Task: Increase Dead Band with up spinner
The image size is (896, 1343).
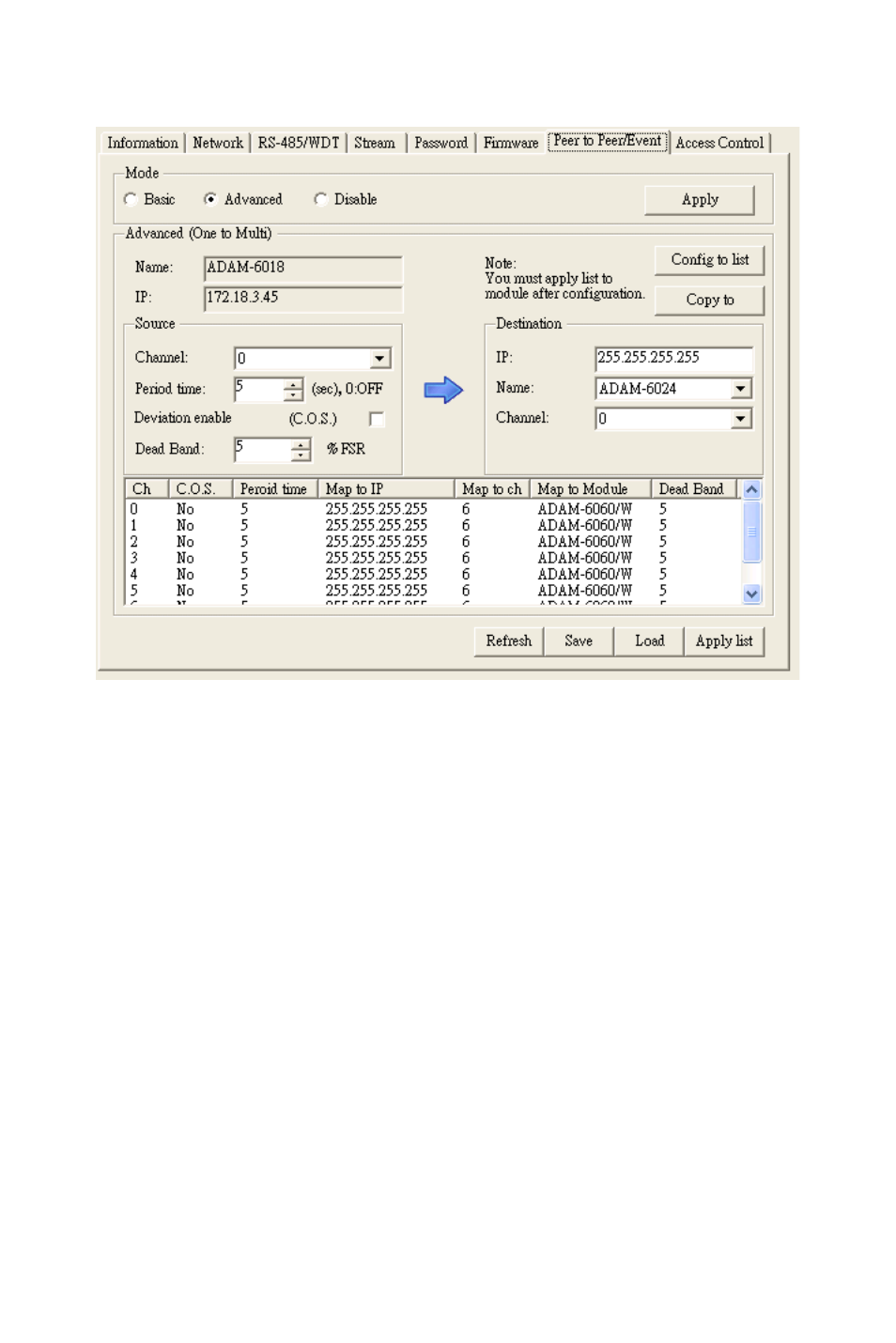Action: 301,444
